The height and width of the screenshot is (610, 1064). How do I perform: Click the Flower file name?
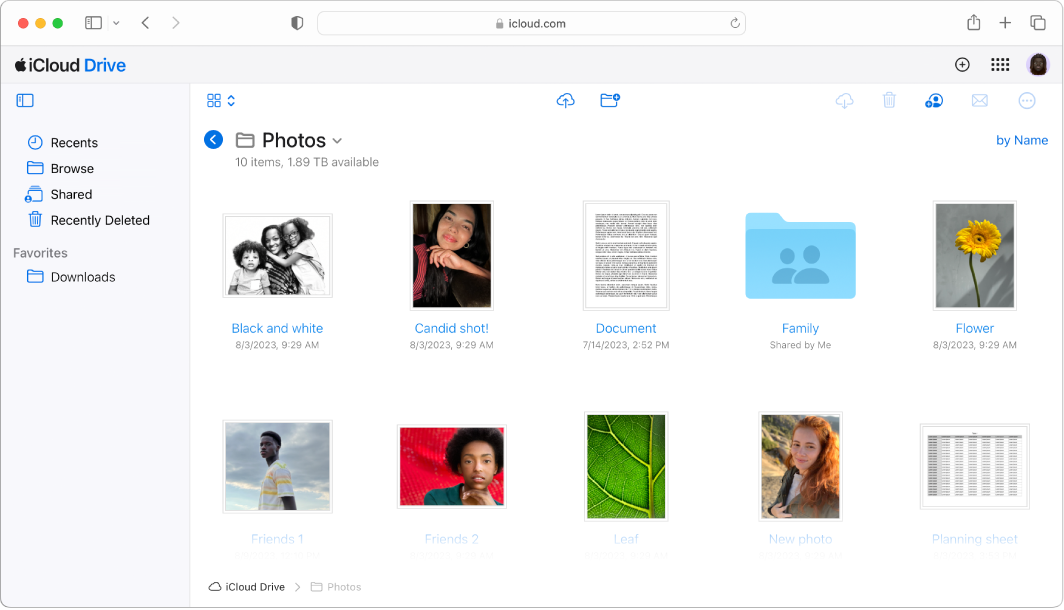(x=974, y=328)
